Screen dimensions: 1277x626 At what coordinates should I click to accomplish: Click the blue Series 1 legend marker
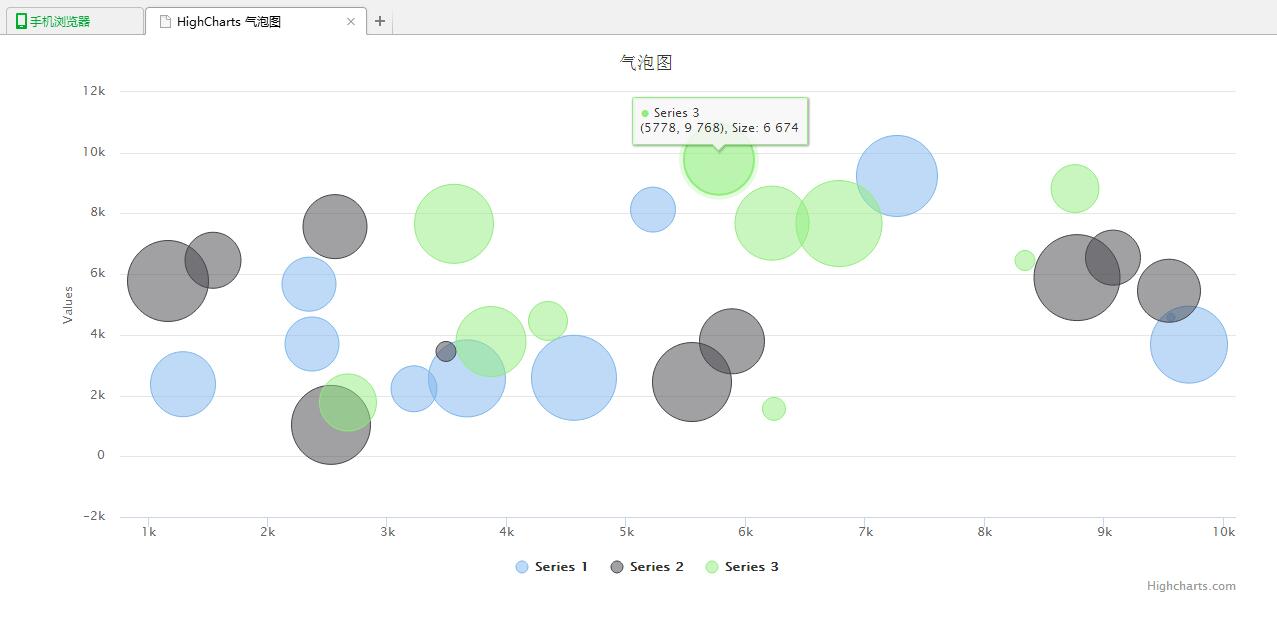(522, 567)
